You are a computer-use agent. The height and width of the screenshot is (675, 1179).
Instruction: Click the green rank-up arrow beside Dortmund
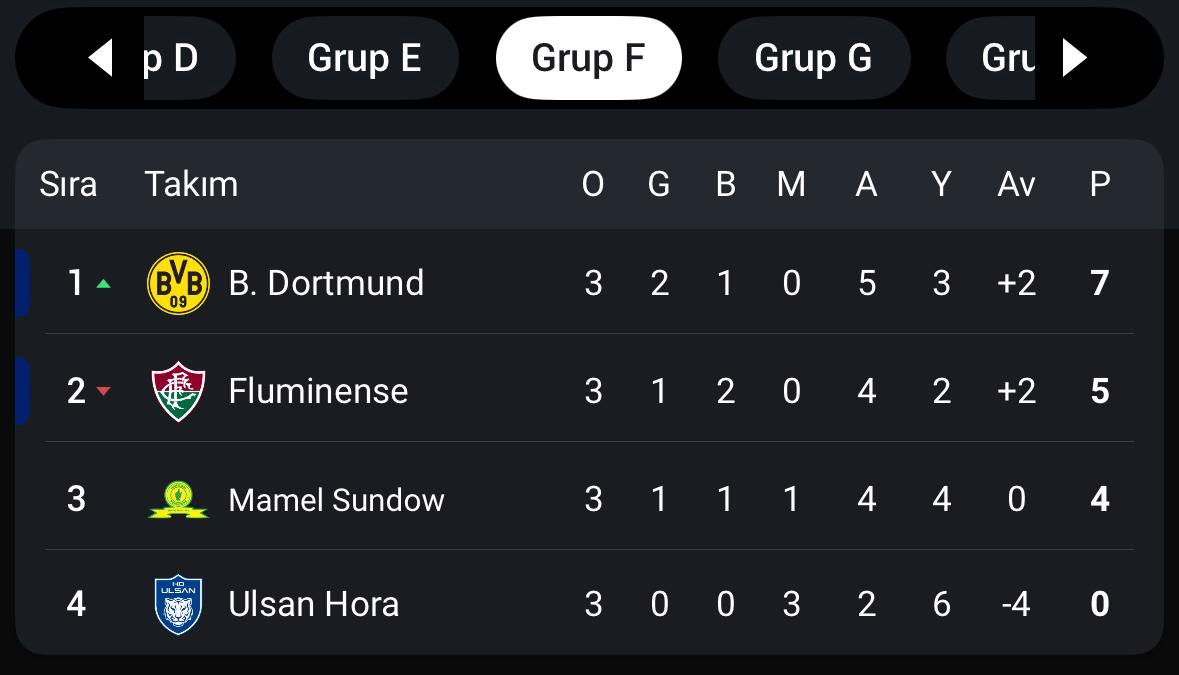coord(104,284)
